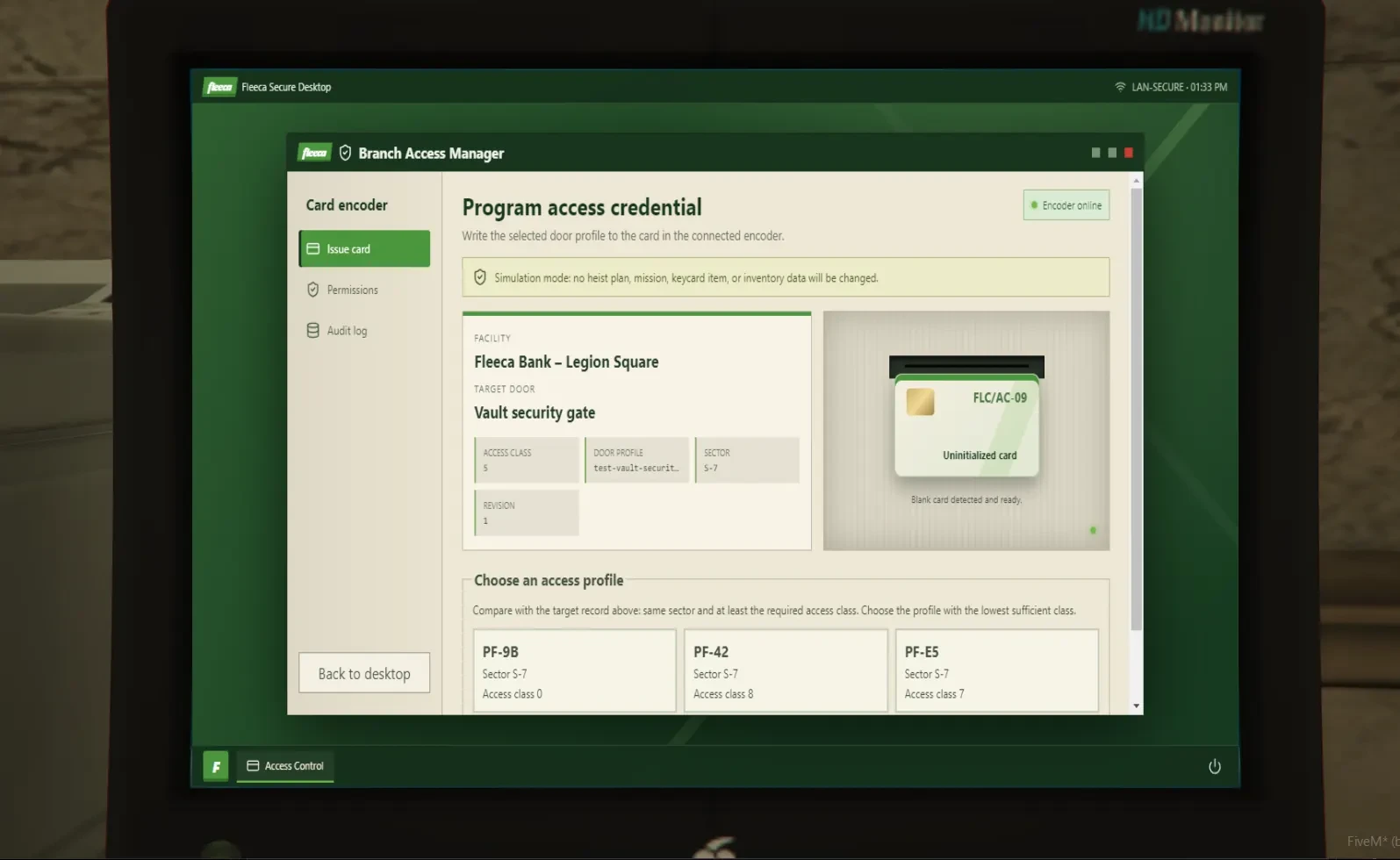Click the gold chip on the blank card
Screen dimensions: 1400x860
[x=920, y=402]
